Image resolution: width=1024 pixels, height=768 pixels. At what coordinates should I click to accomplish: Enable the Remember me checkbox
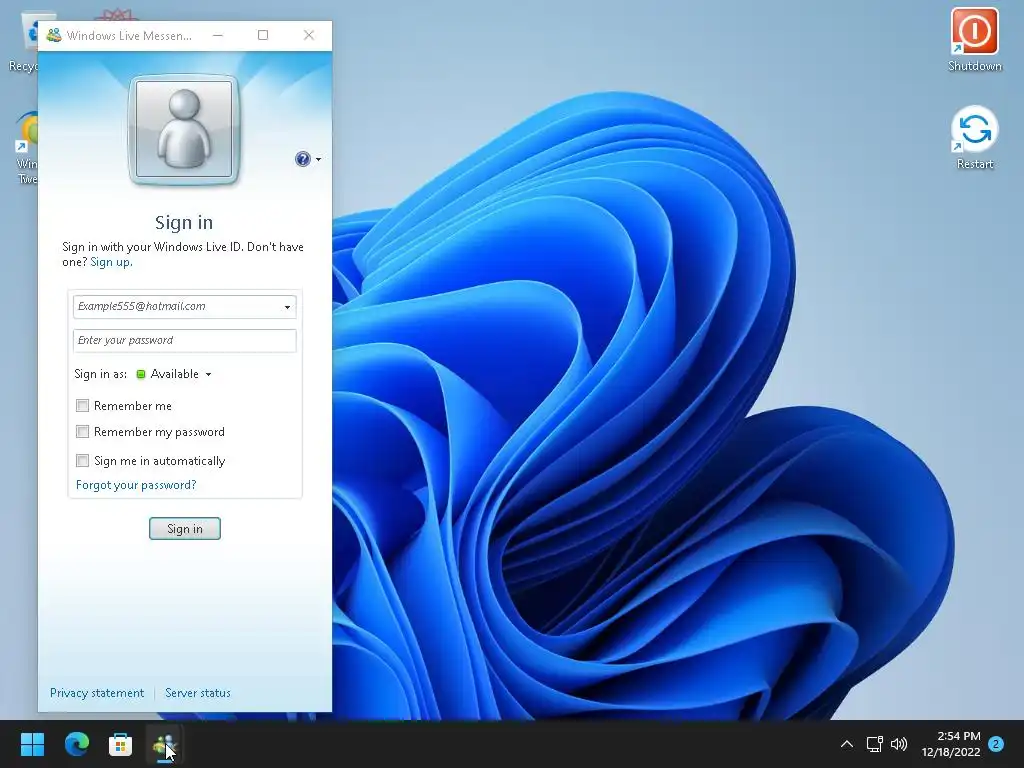pos(82,406)
